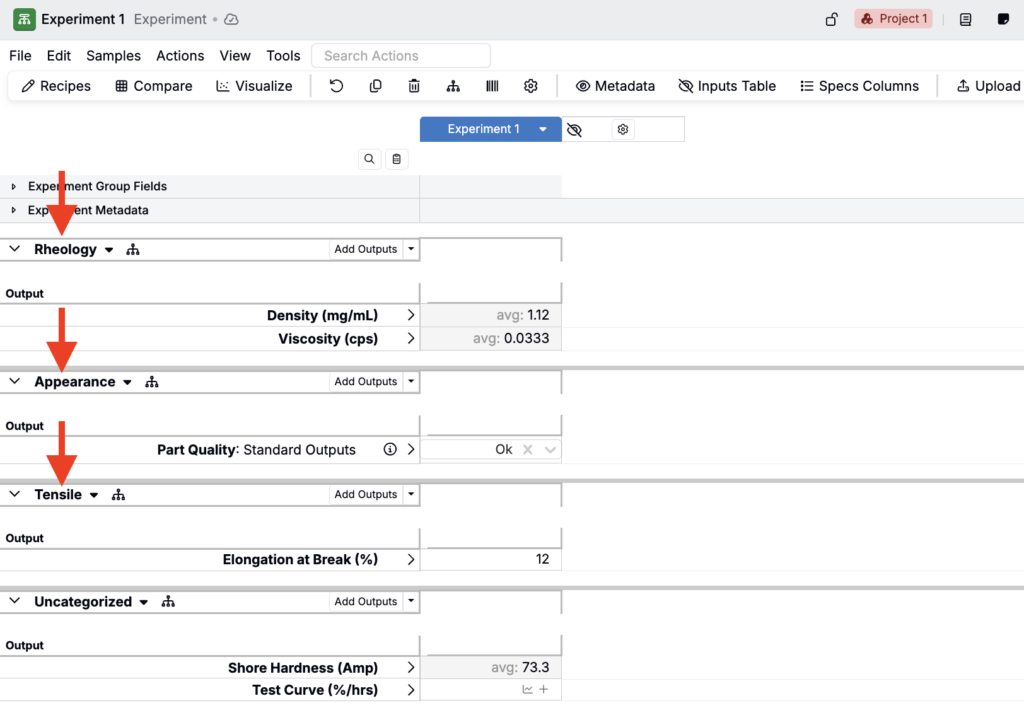Toggle Inputs Table visibility
This screenshot has height=720, width=1024.
[x=727, y=86]
